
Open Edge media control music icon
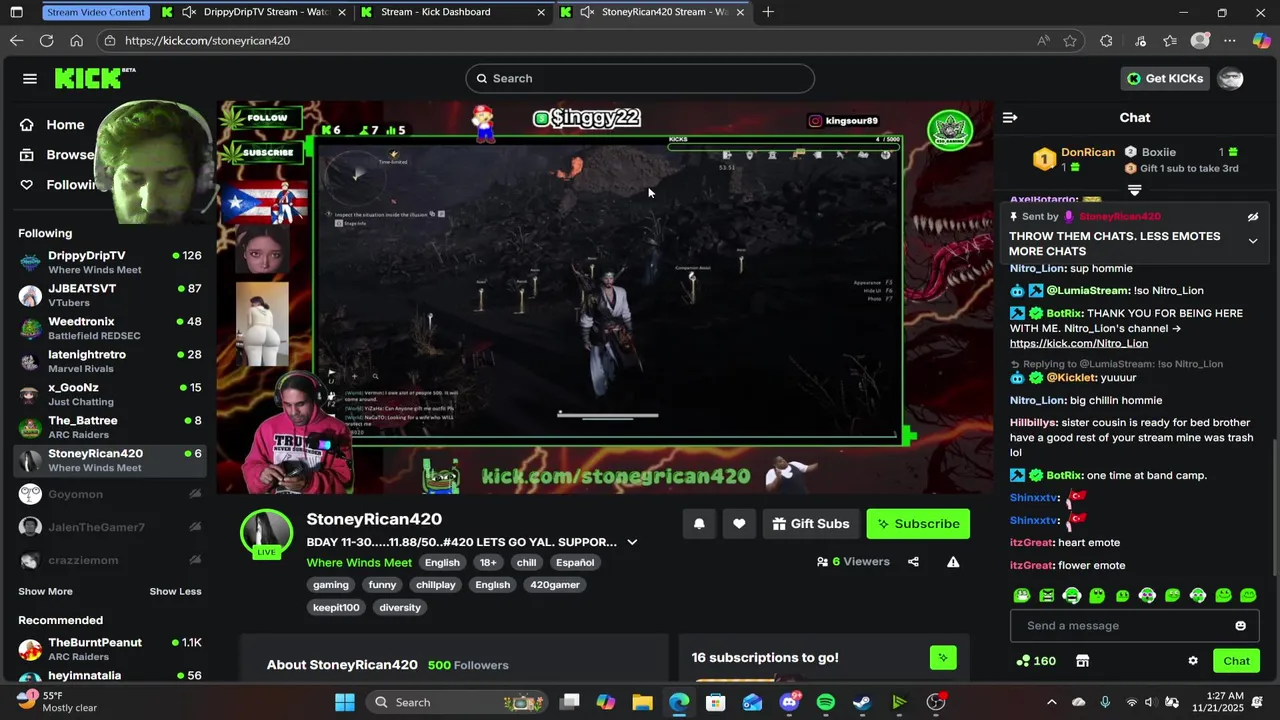(x=1140, y=41)
